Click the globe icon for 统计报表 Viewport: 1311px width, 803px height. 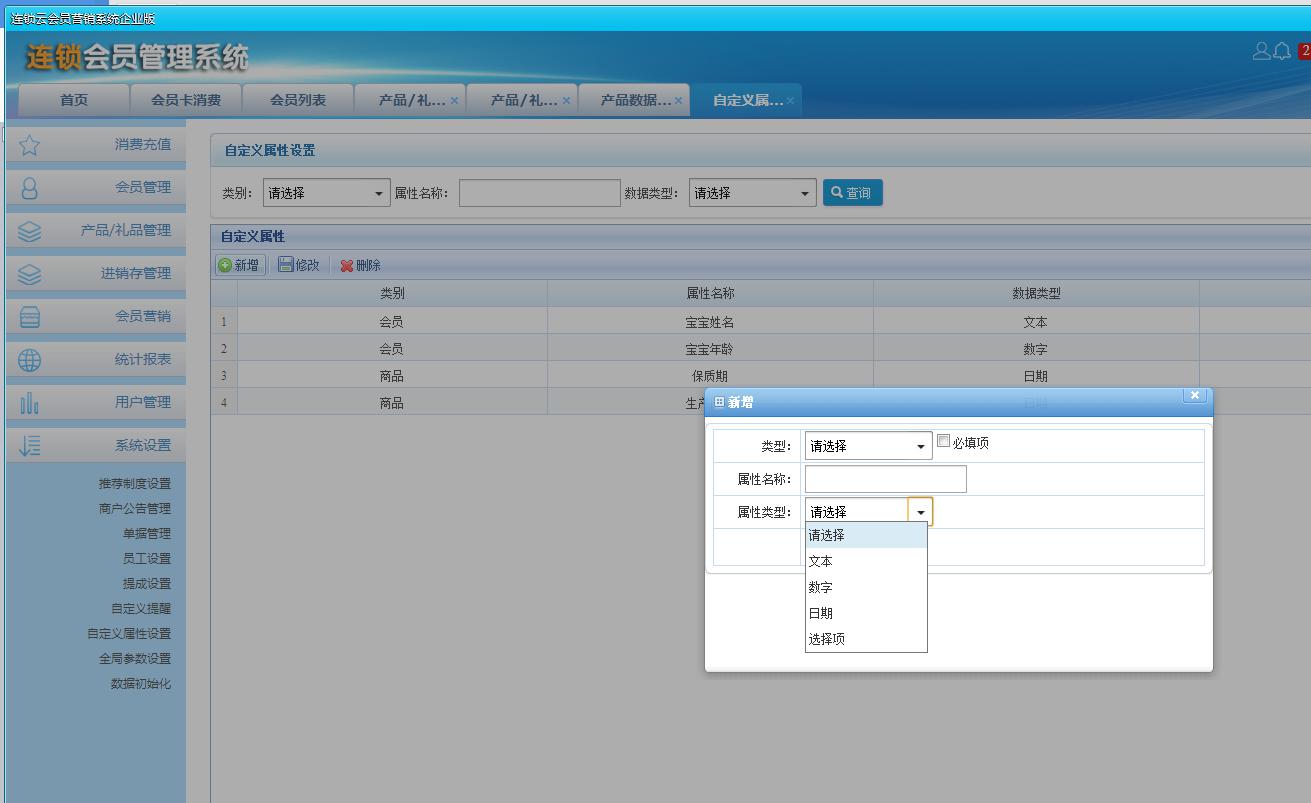click(30, 360)
